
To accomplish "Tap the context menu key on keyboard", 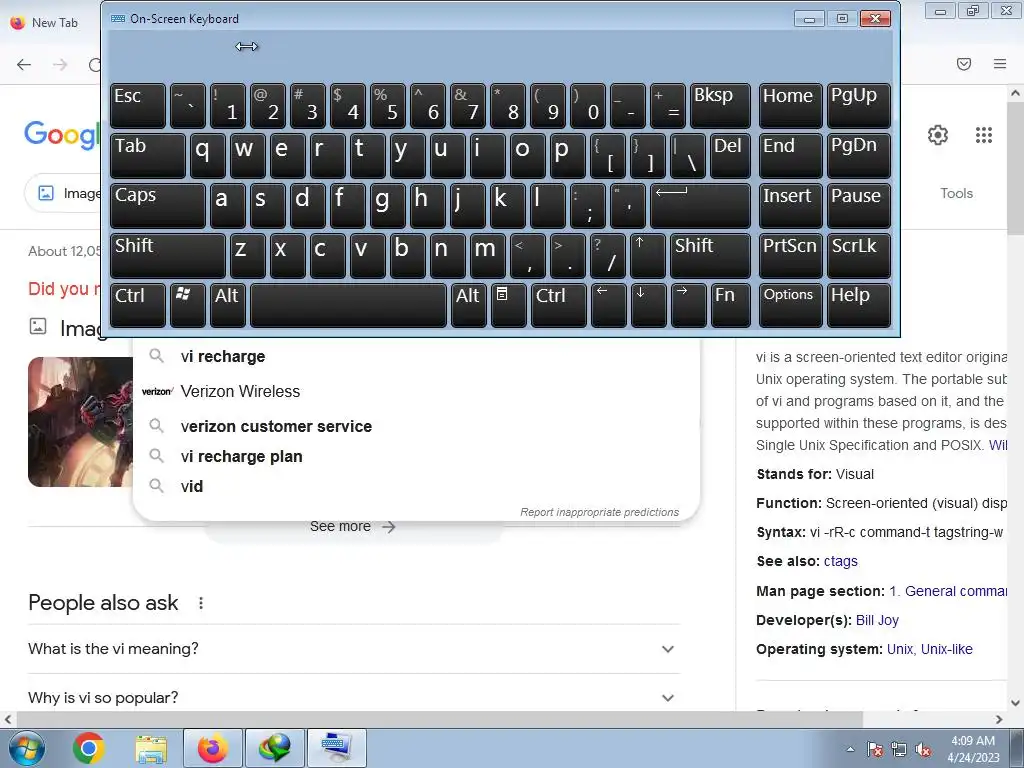I will (x=508, y=305).
